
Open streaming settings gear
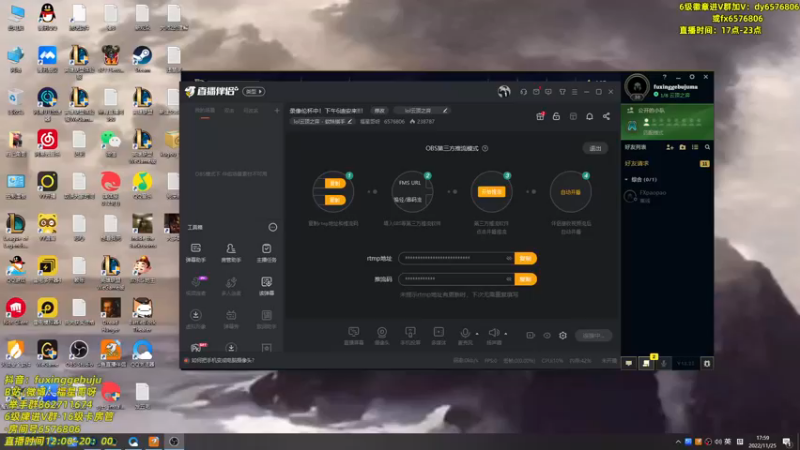pos(563,335)
